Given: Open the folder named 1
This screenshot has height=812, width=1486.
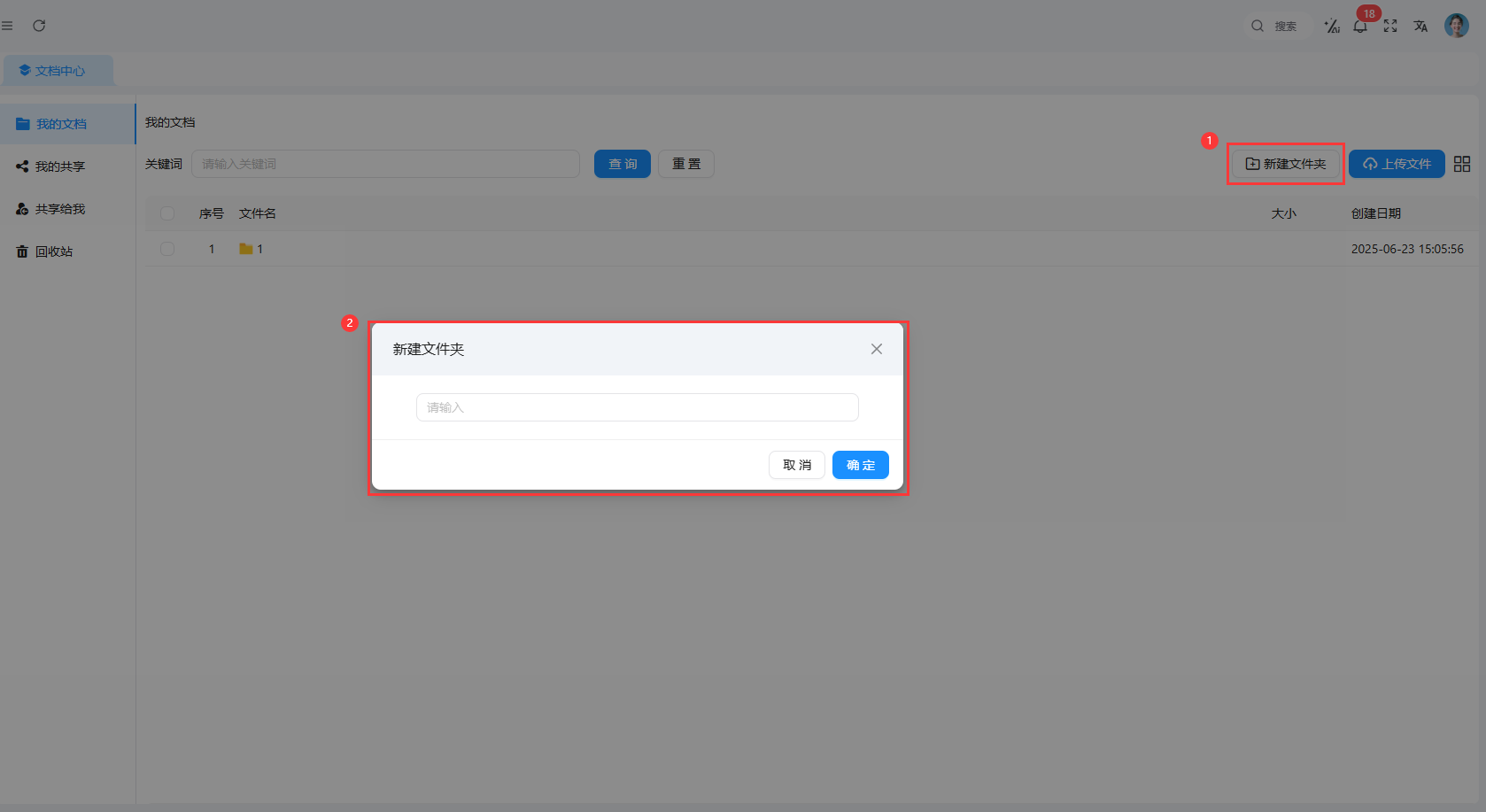Looking at the screenshot, I should coord(252,249).
